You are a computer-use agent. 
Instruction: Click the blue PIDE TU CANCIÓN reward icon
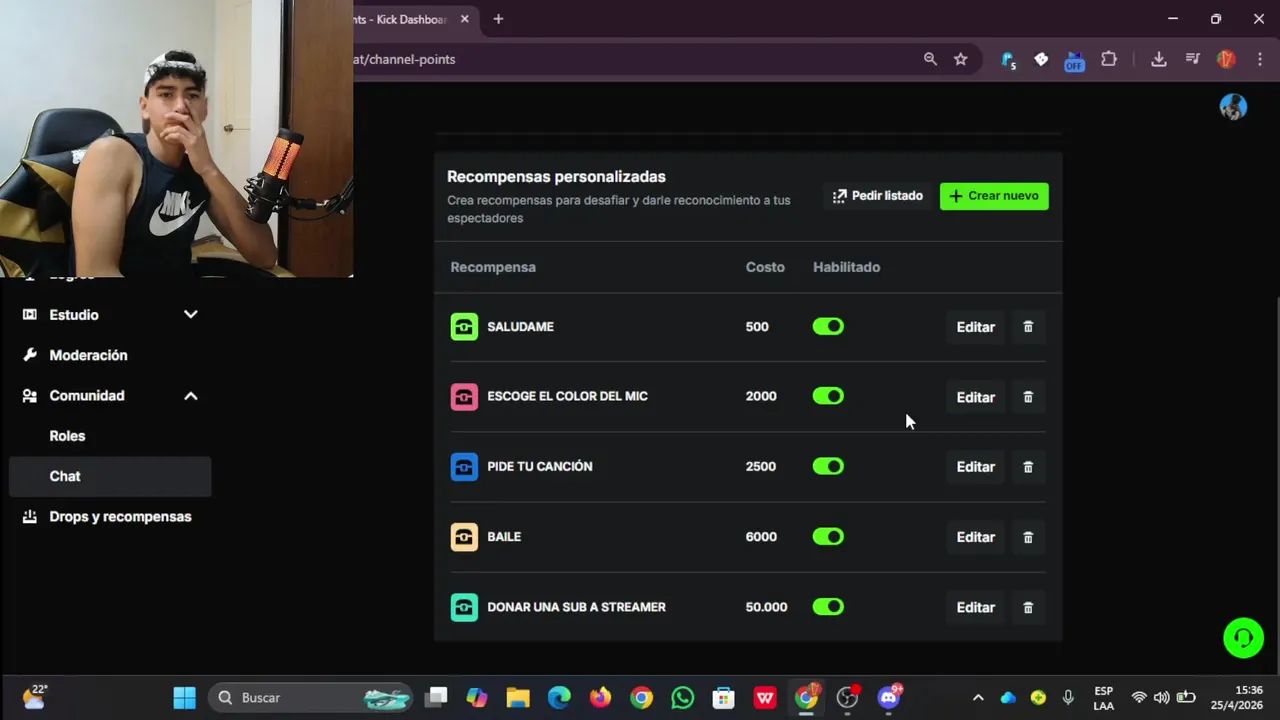click(x=464, y=467)
